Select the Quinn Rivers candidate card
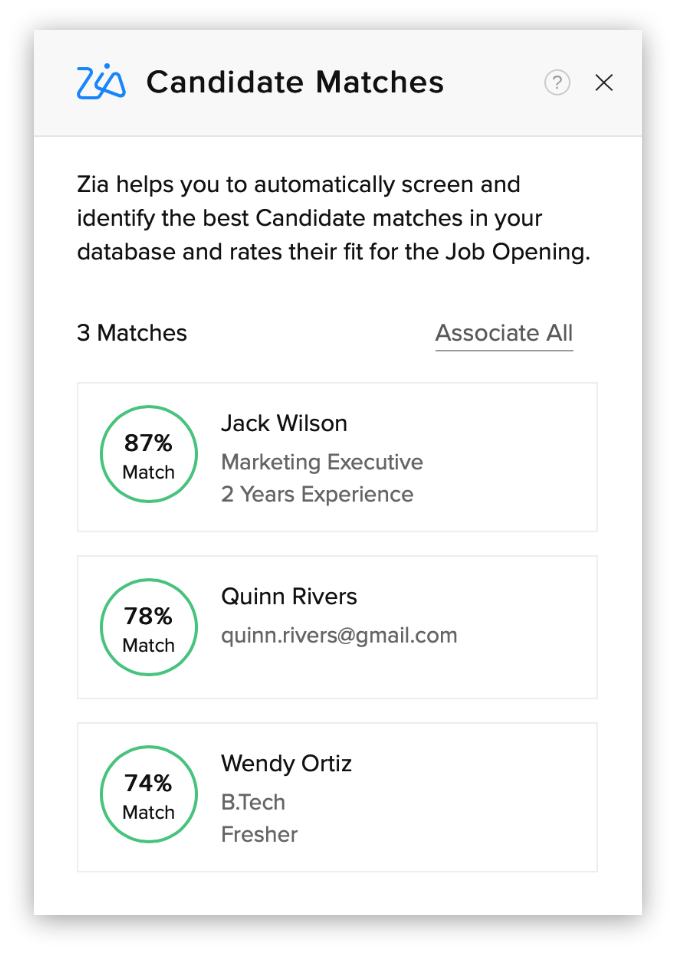 coord(337,627)
